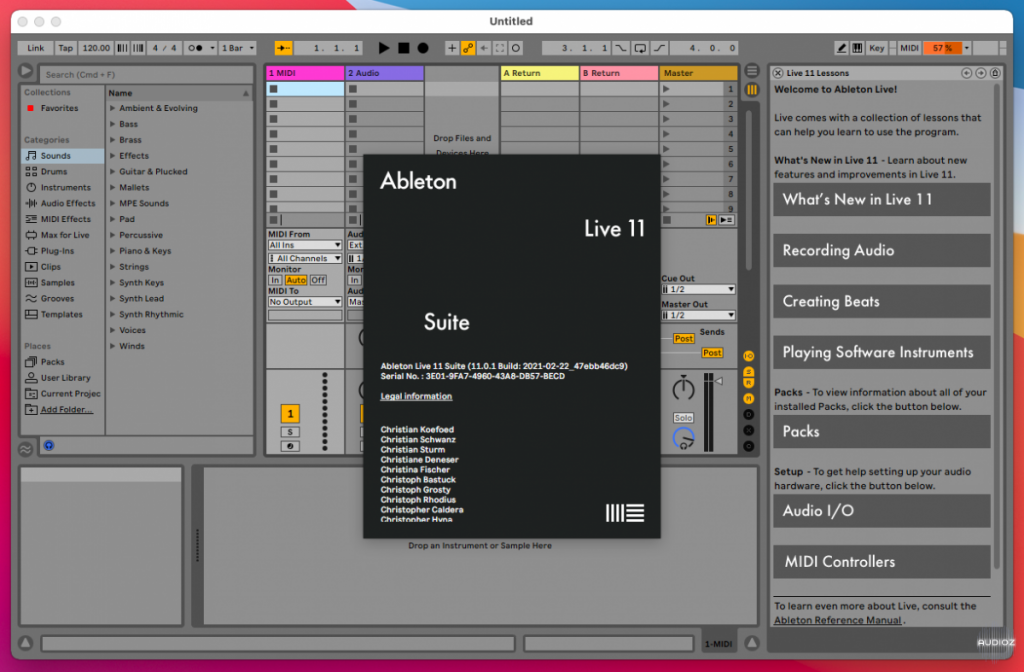
Task: Toggle Key Map Mode switch
Action: 876,48
